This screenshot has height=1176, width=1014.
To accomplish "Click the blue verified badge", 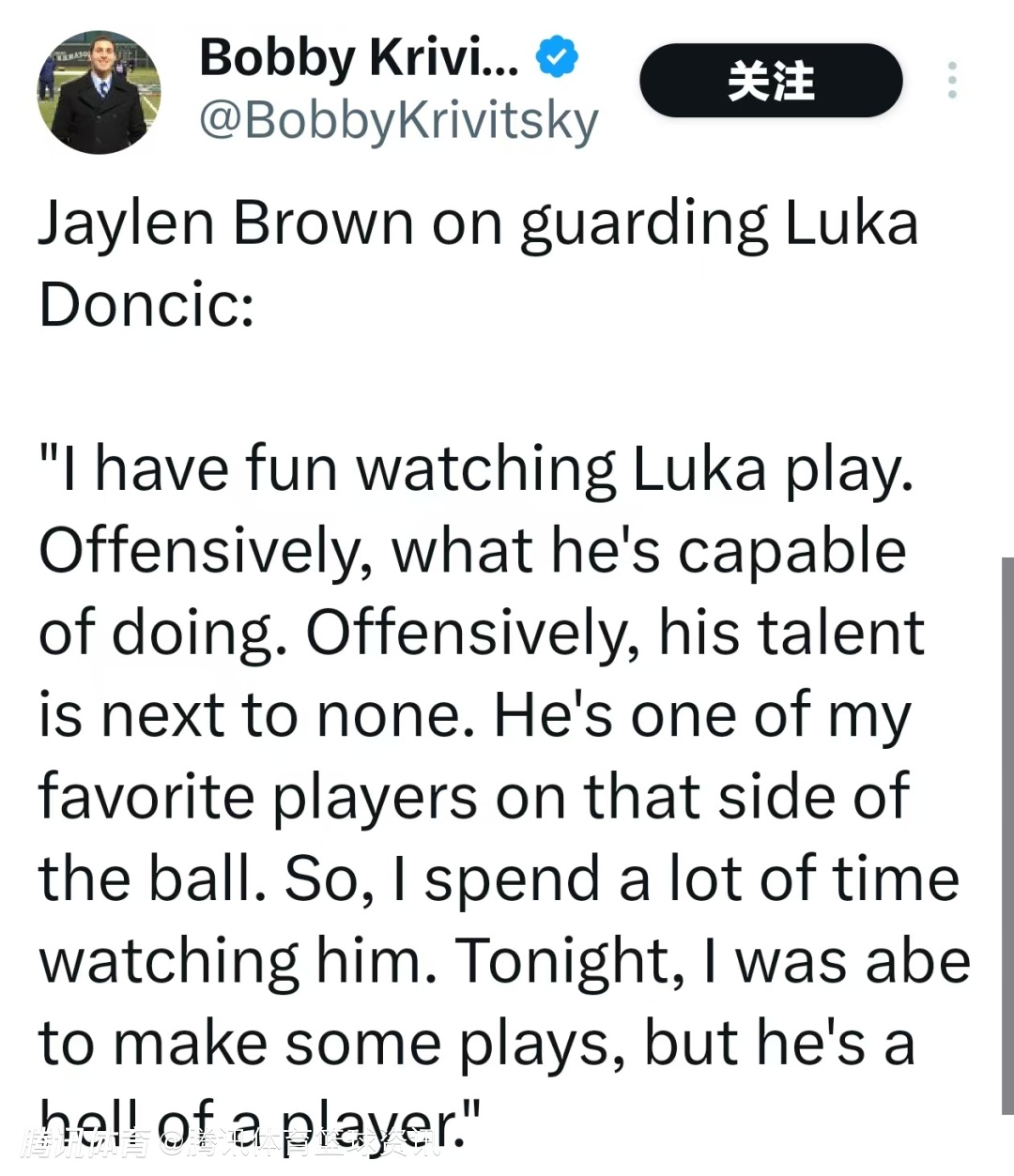I will (557, 57).
